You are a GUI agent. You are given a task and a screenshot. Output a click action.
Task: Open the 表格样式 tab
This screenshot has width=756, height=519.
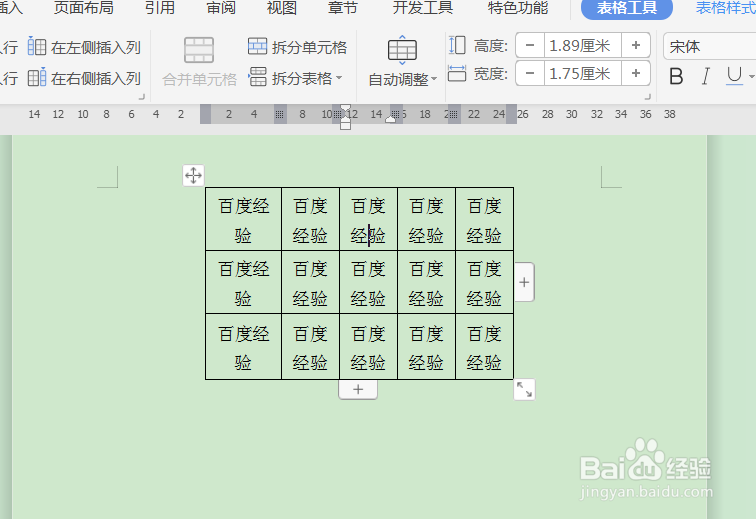[726, 8]
